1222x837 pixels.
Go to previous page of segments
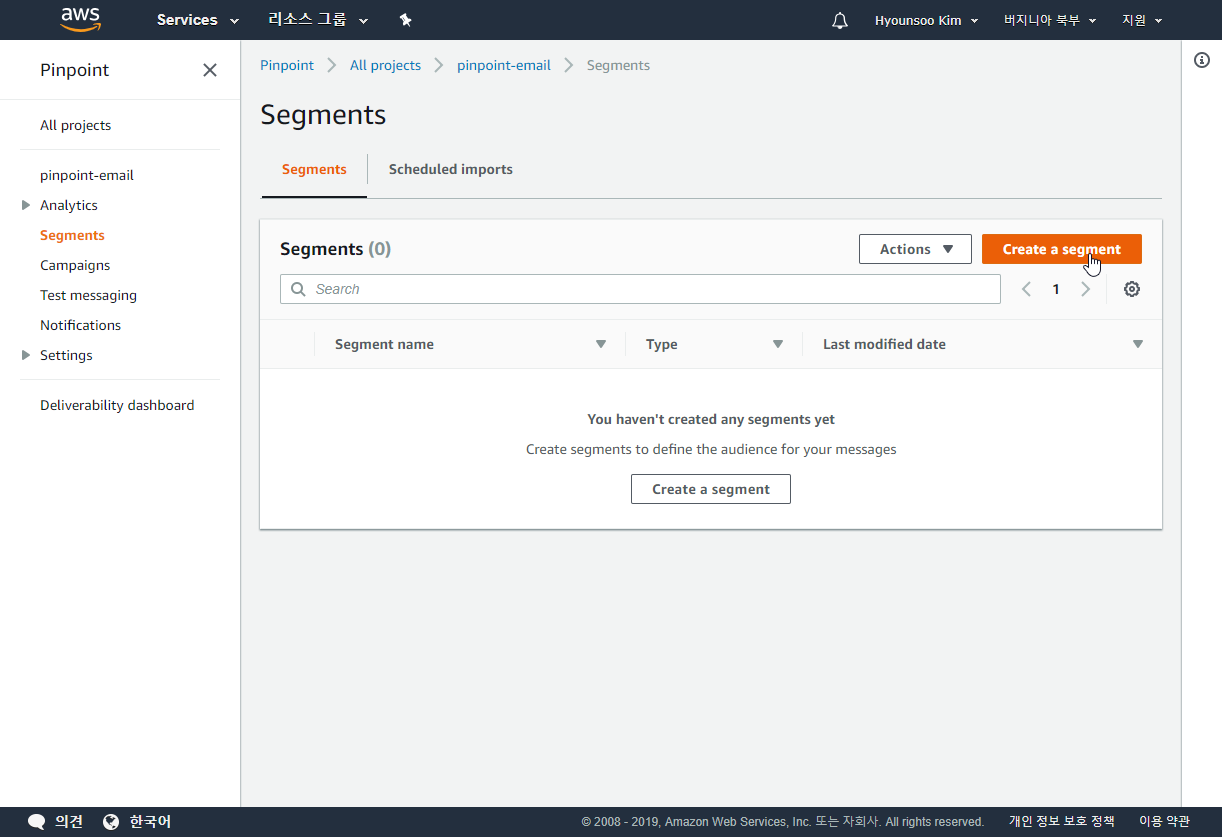click(1026, 289)
